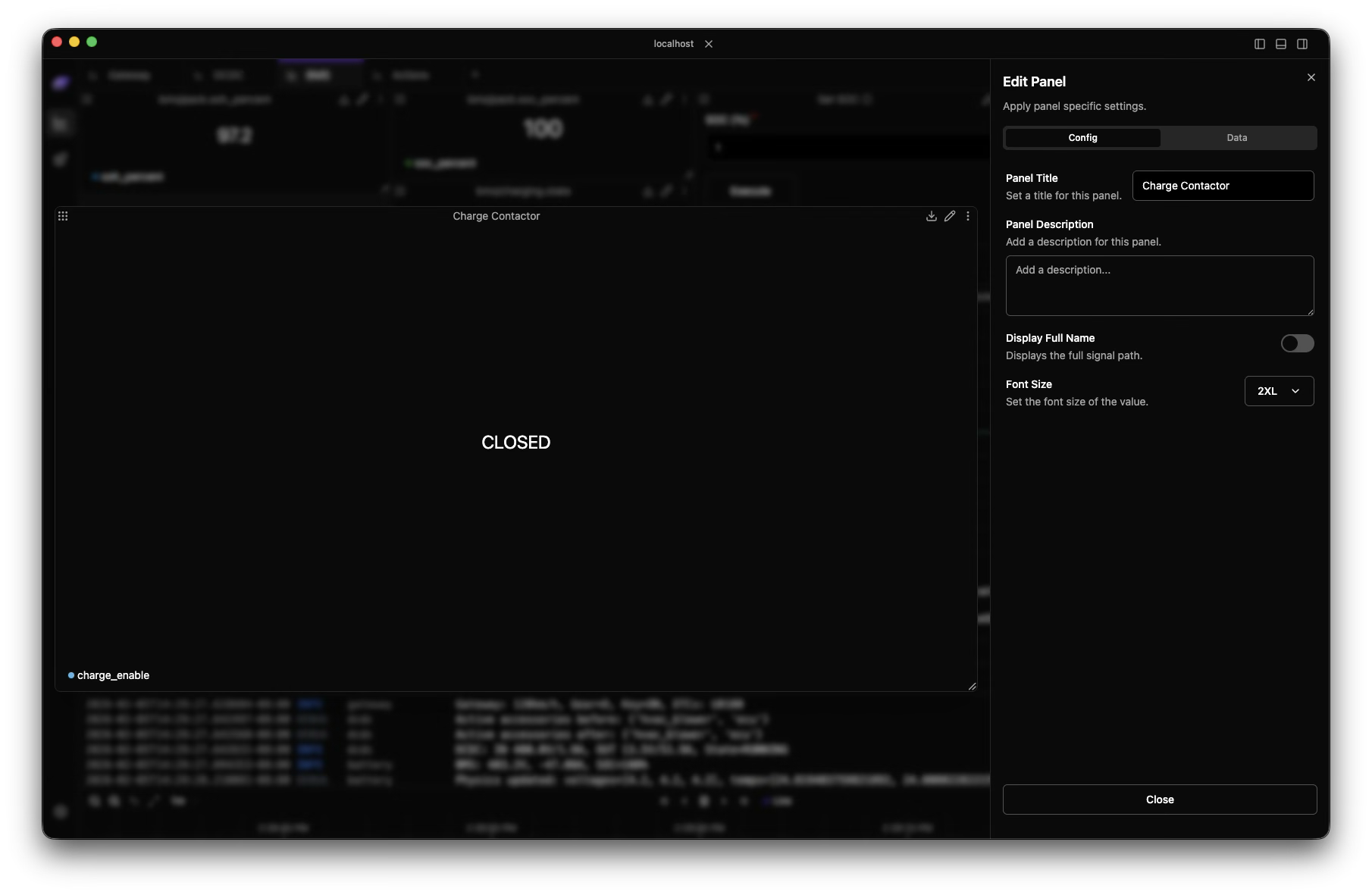Open the three-dot menu on Charge Contactor panel
1372x895 pixels.
pos(968,216)
